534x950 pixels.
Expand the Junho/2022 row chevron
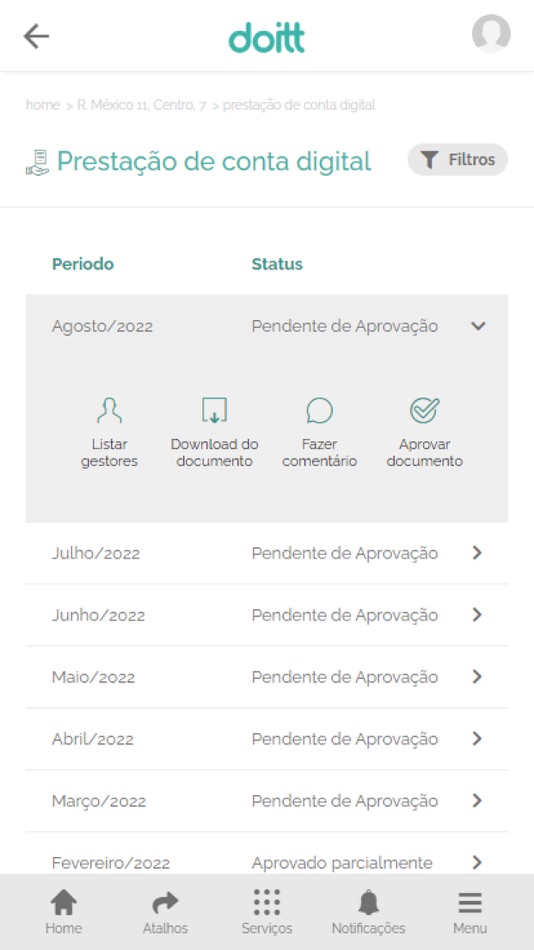[478, 614]
